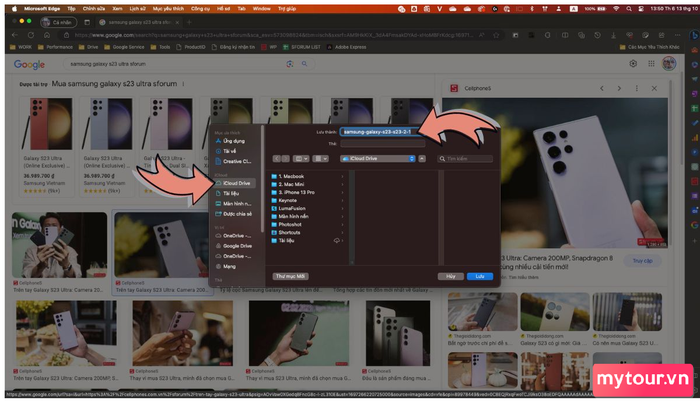Open the group-by grid dropdown
This screenshot has width=700, height=405.
(x=321, y=159)
